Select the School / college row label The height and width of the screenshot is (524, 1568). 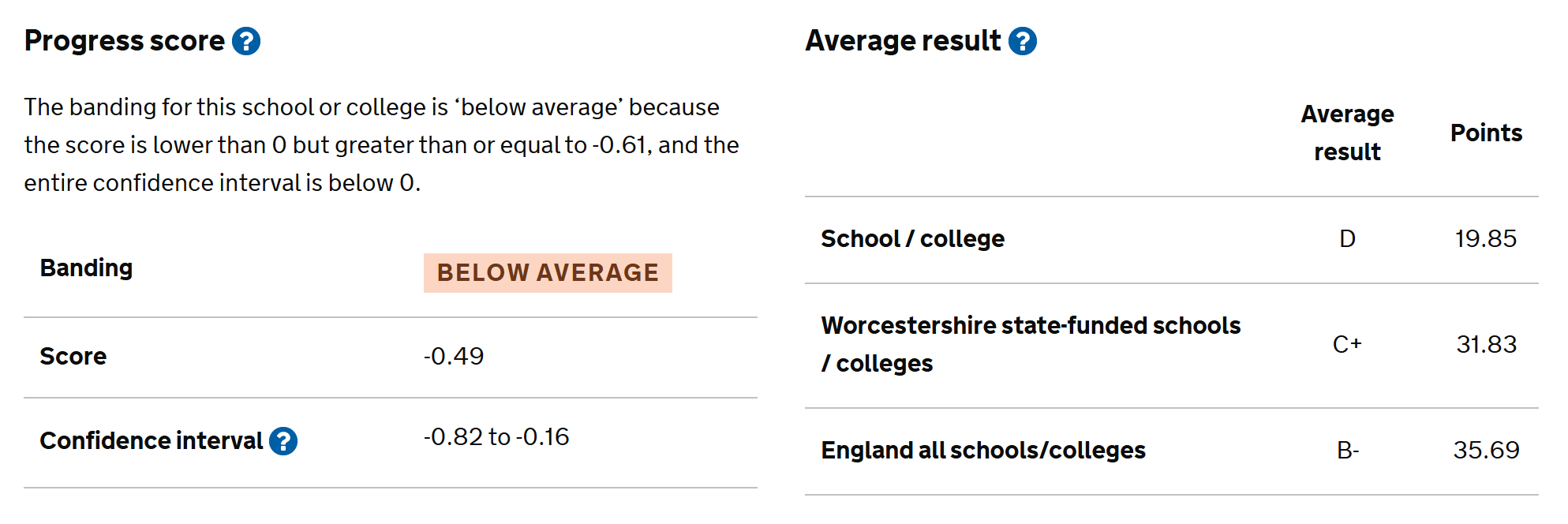913,239
